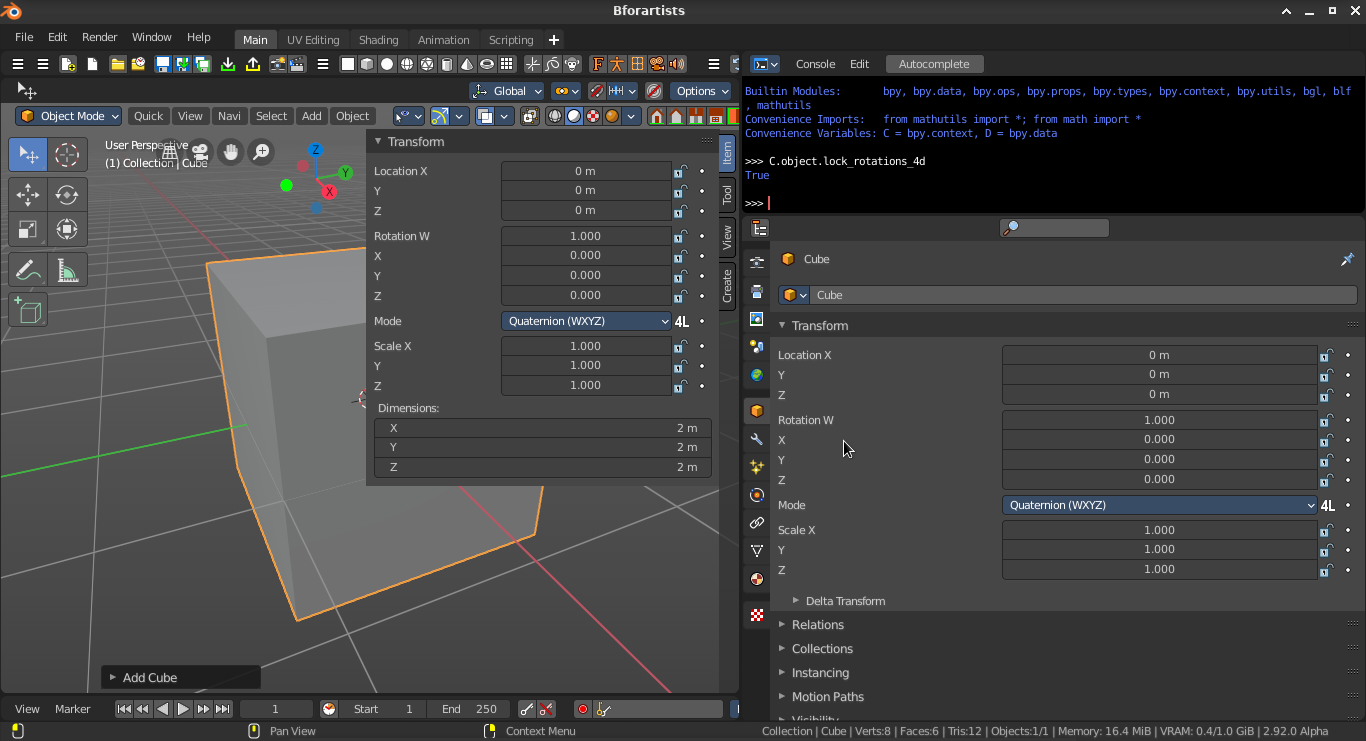
Task: Open the Global transform orientation dropdown
Action: pos(507,91)
